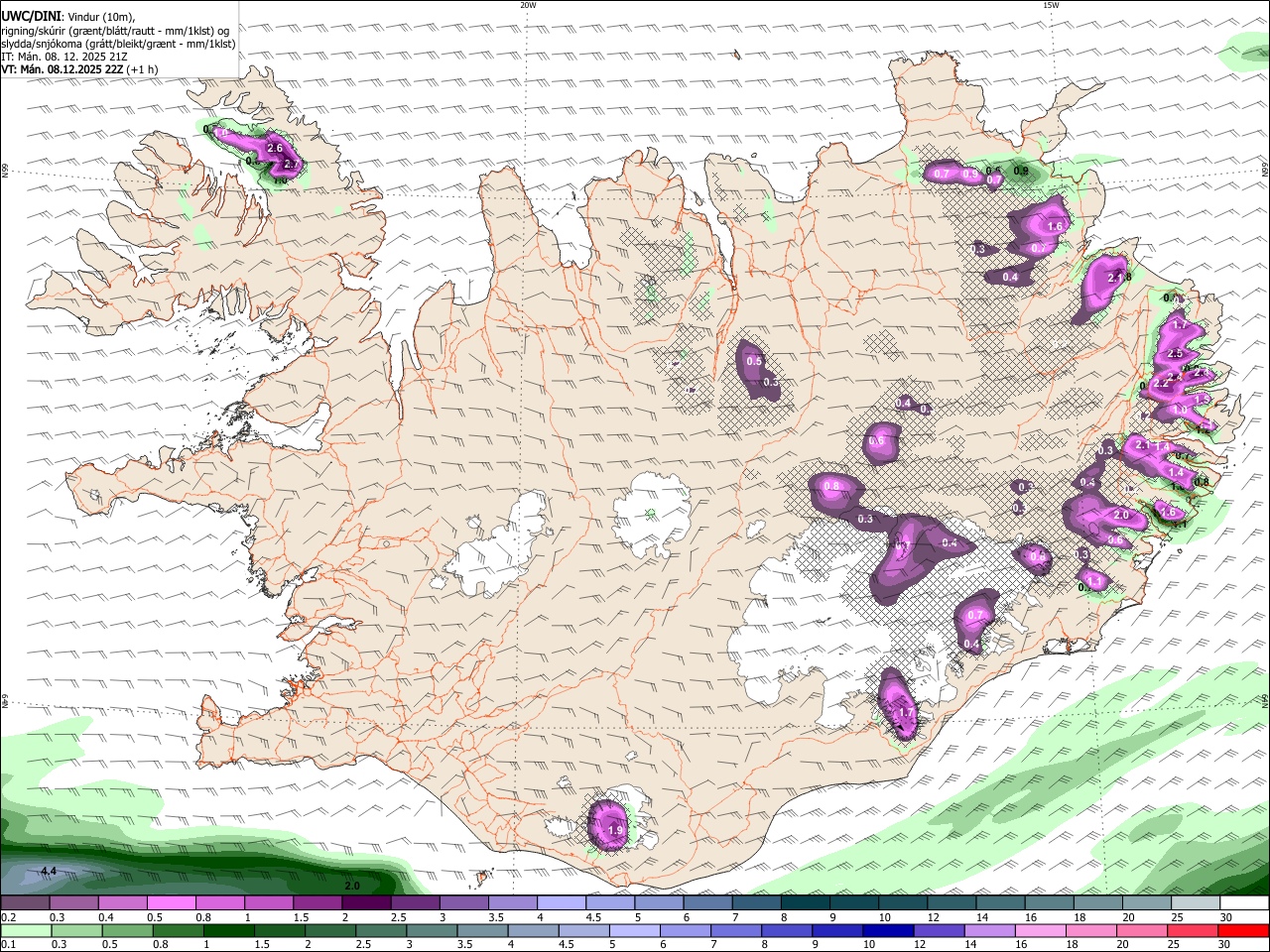Click the 0.5 value in the northern highlands
Image resolution: width=1270 pixels, height=952 pixels.
pos(754,361)
